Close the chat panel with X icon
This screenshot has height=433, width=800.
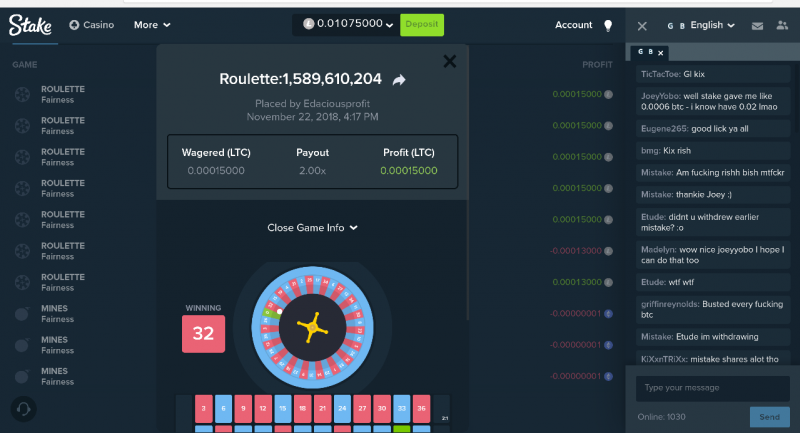(x=642, y=26)
